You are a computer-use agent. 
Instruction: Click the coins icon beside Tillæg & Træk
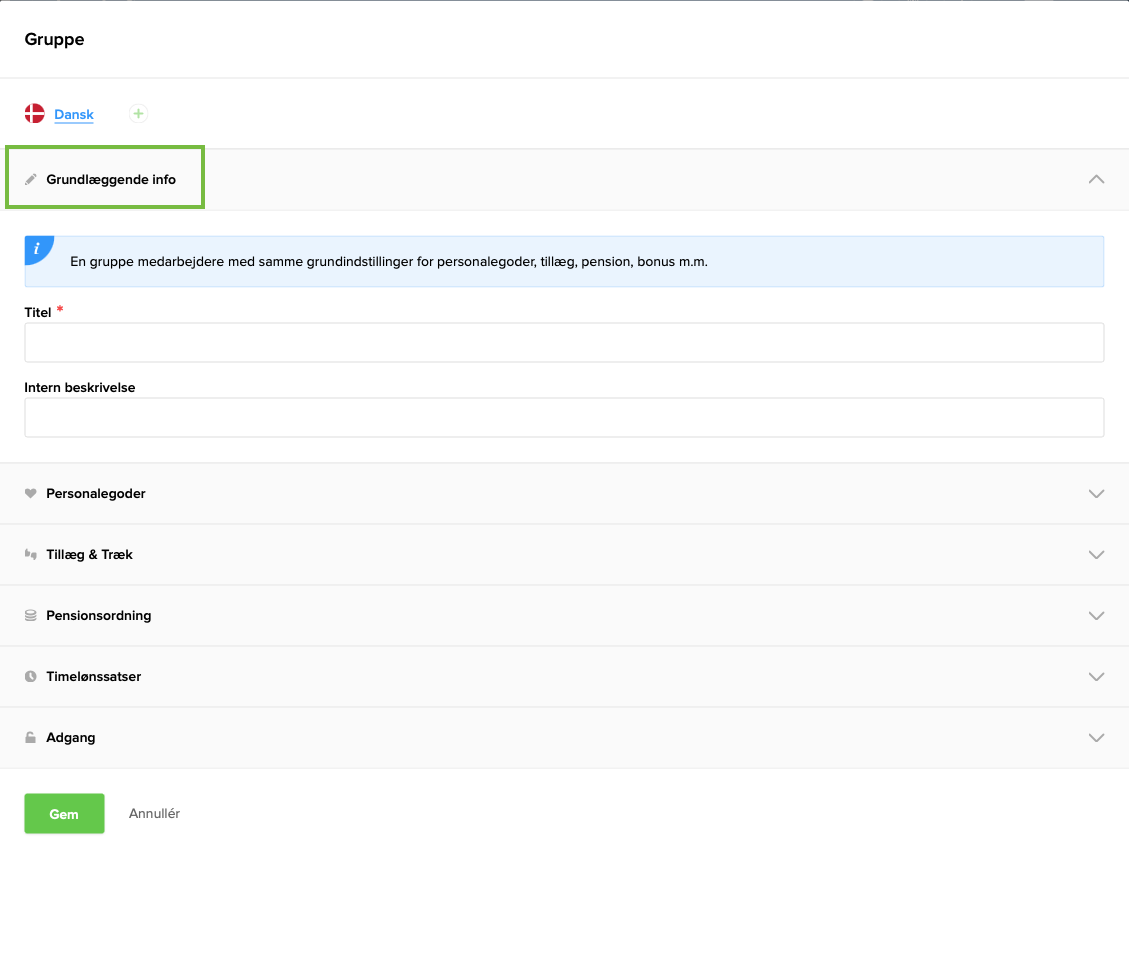tap(33, 554)
